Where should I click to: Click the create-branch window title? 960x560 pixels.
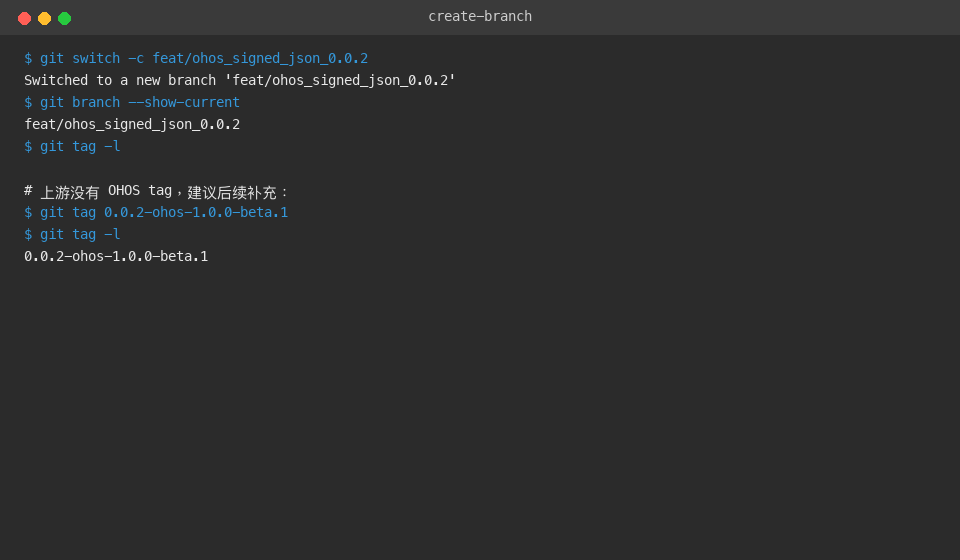click(480, 17)
